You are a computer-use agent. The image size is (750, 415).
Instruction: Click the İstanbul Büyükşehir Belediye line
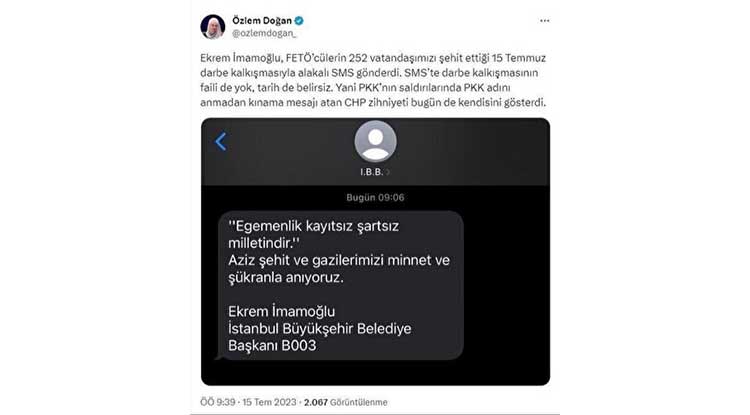(320, 328)
